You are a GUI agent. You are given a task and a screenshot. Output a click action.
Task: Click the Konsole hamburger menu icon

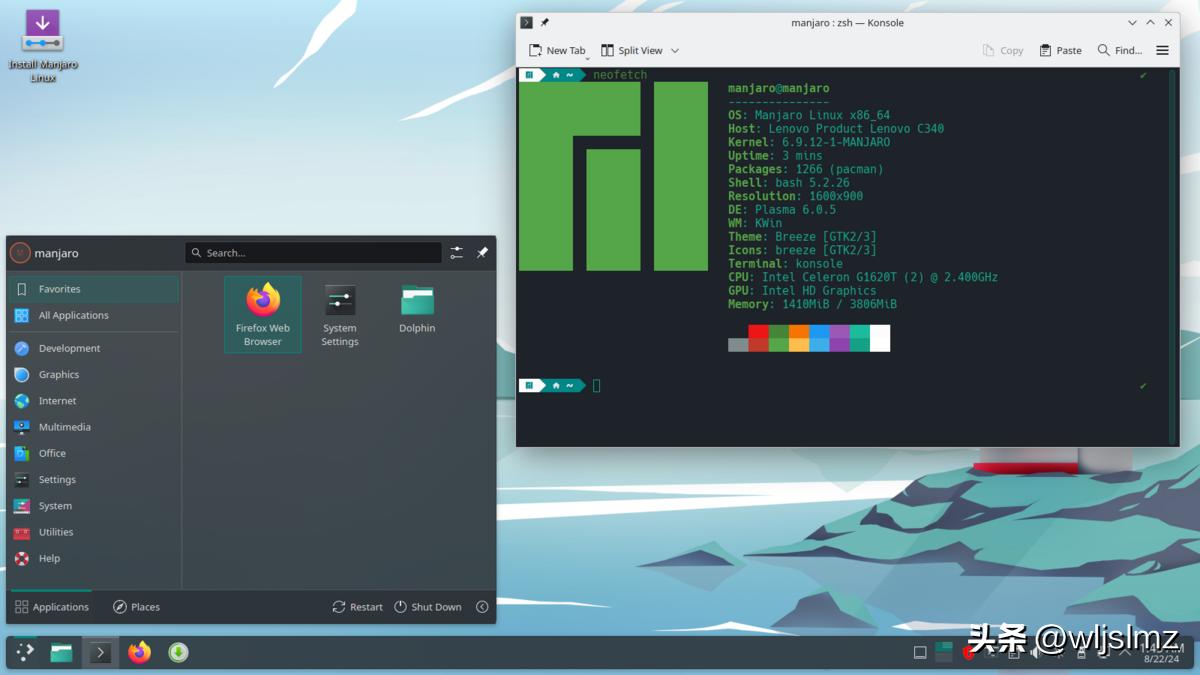click(x=1162, y=50)
